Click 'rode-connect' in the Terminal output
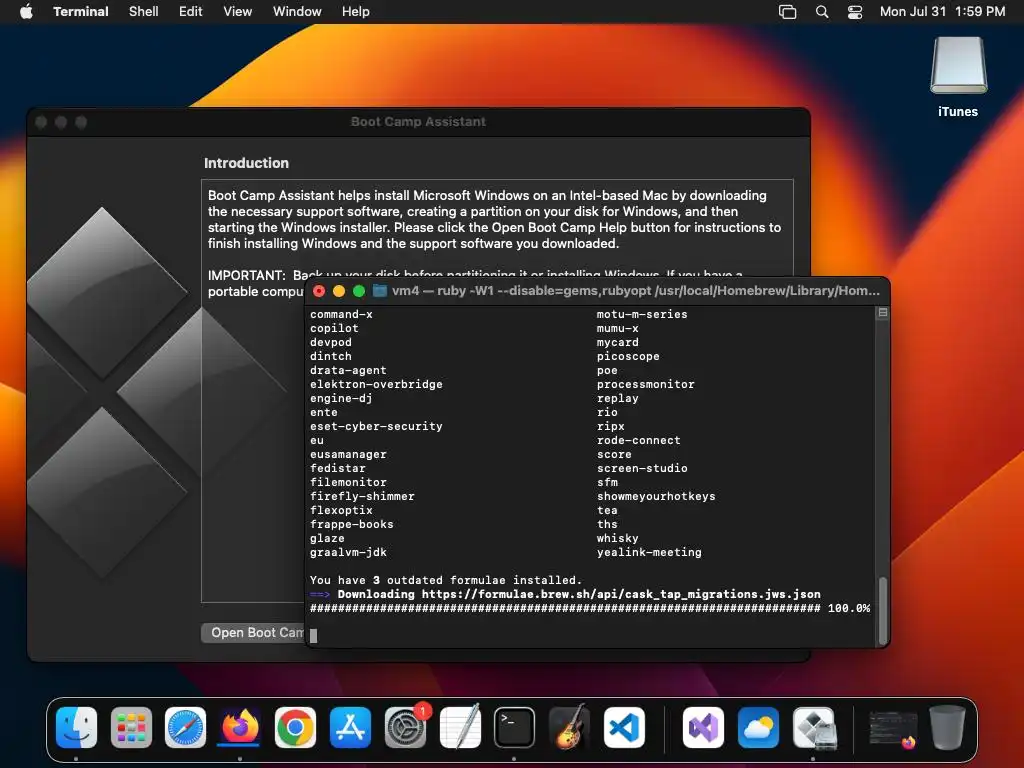Viewport: 1024px width, 768px height. (x=638, y=440)
